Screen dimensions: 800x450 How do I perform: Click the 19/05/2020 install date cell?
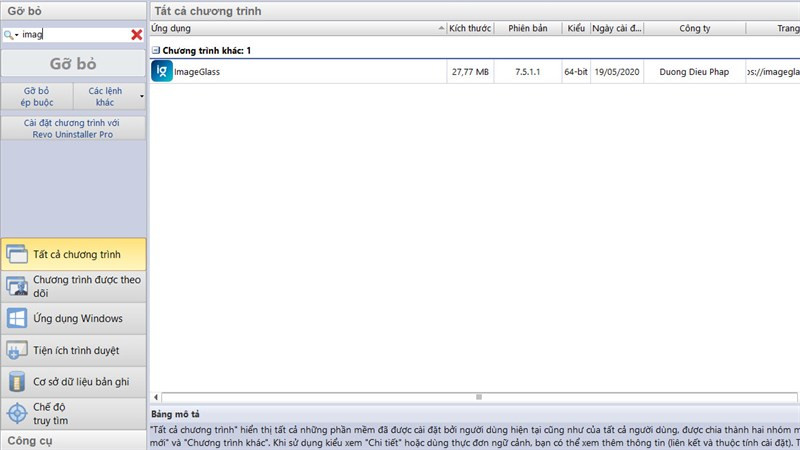pos(617,72)
